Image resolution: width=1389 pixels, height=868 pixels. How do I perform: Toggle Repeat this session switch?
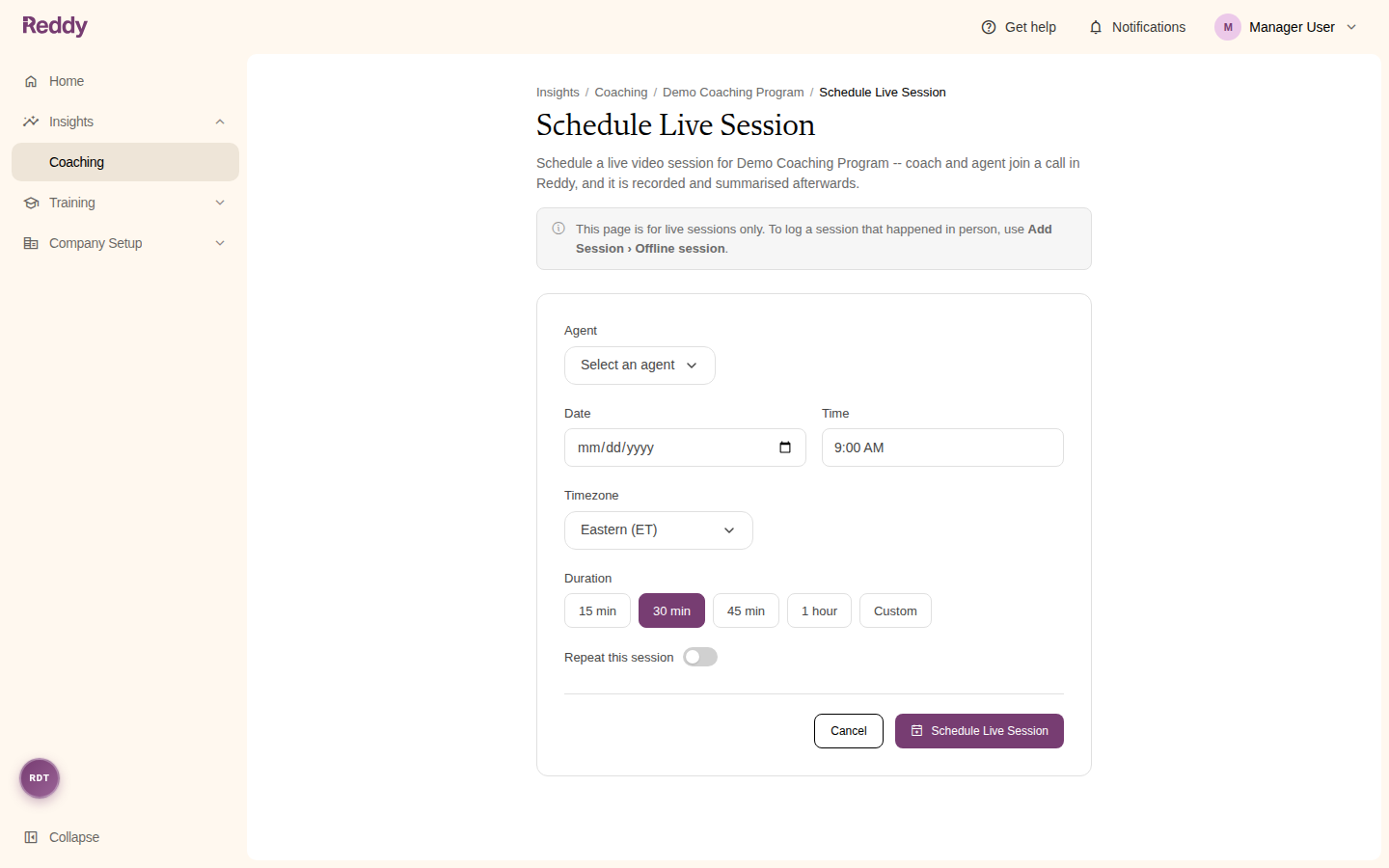click(x=700, y=657)
